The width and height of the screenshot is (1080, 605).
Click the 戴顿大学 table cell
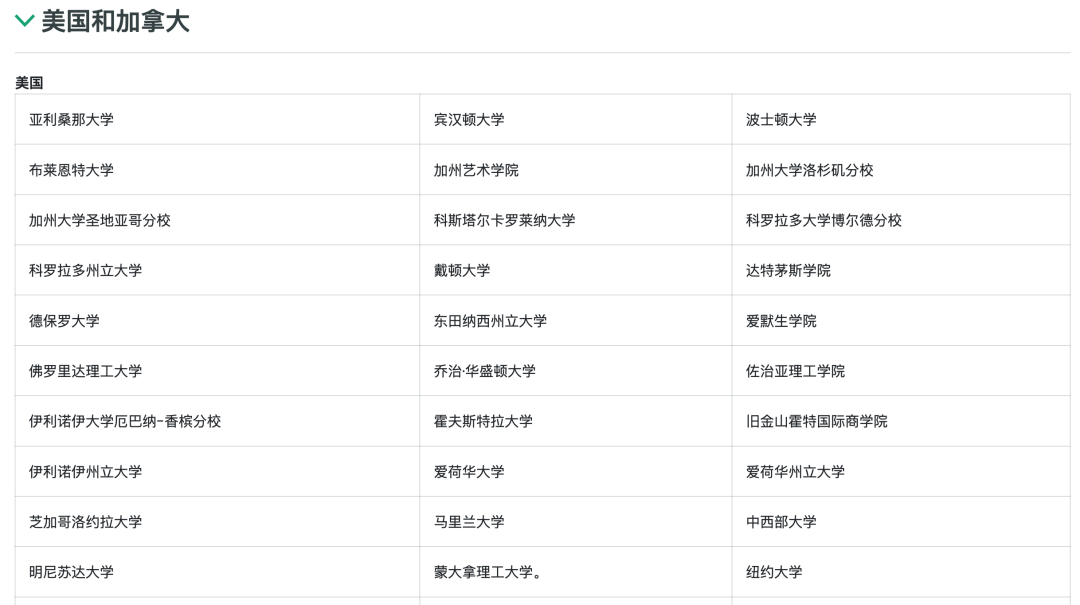(462, 270)
